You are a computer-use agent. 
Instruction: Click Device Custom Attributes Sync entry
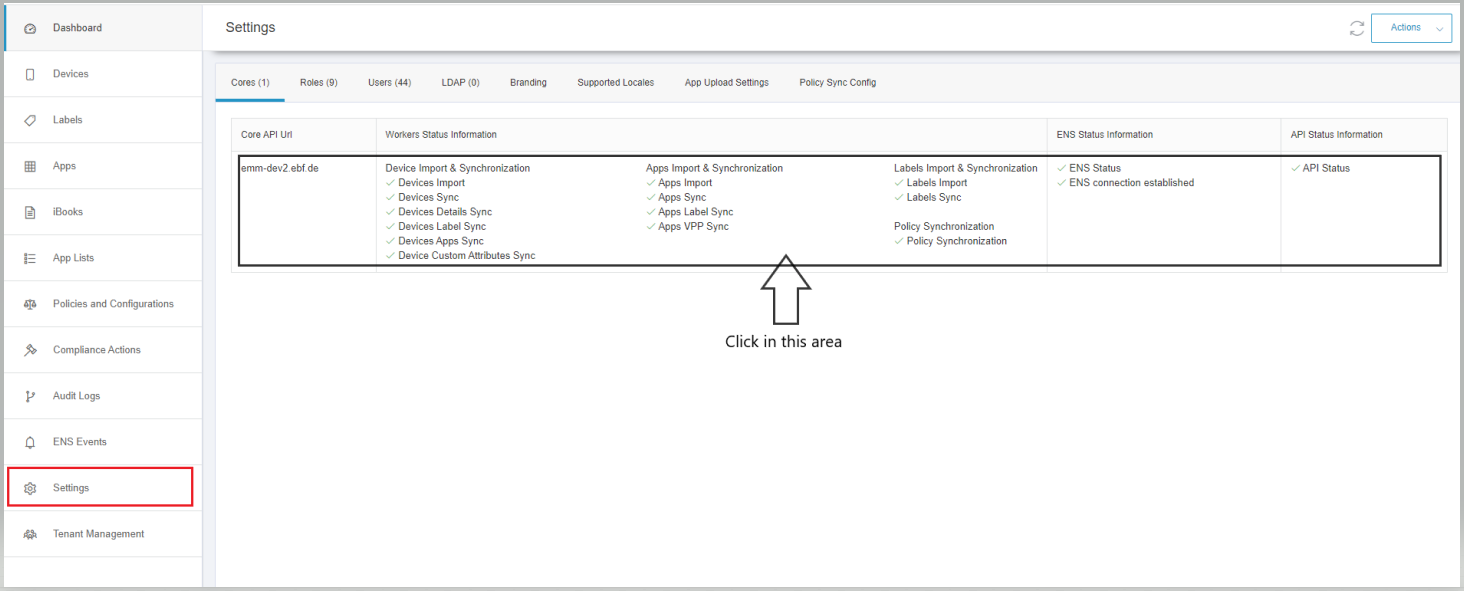coord(460,256)
